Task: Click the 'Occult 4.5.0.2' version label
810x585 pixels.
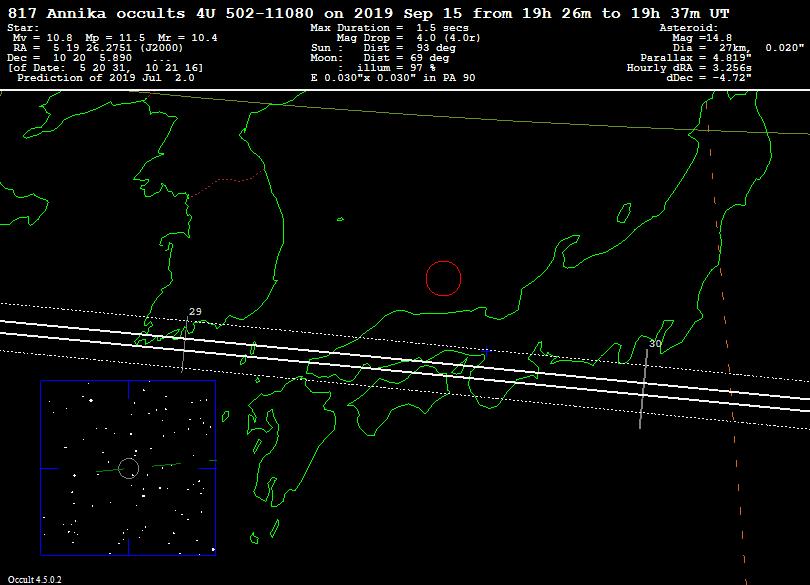Action: click(34, 579)
